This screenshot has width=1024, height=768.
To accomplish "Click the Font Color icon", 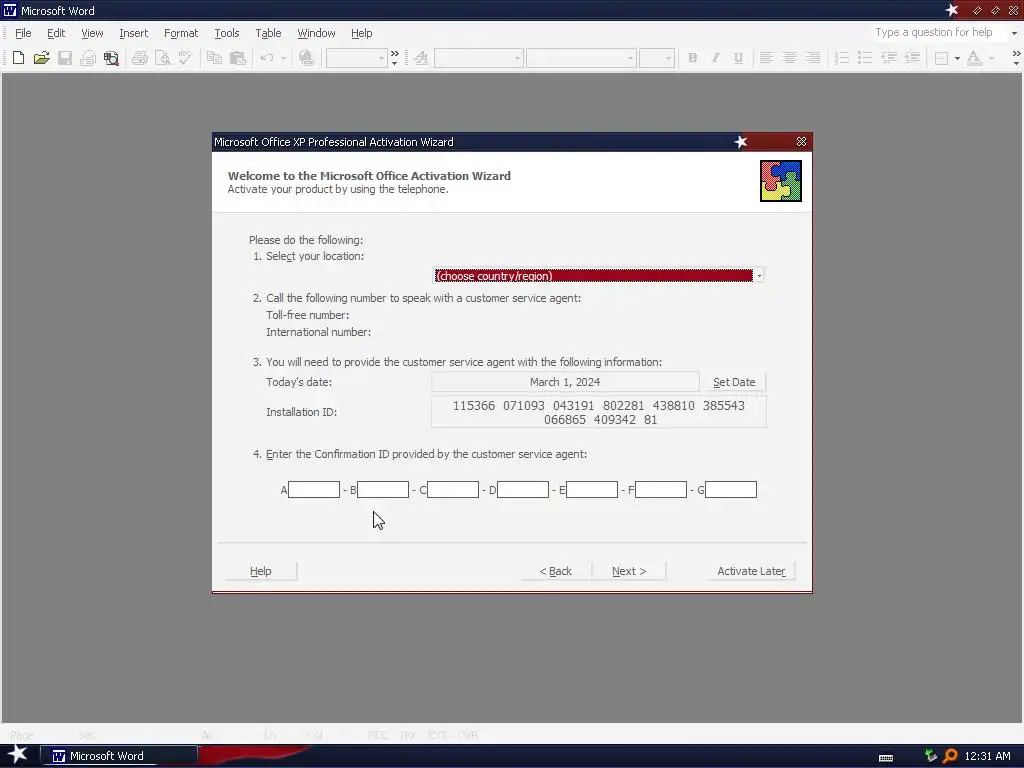I will 974,58.
